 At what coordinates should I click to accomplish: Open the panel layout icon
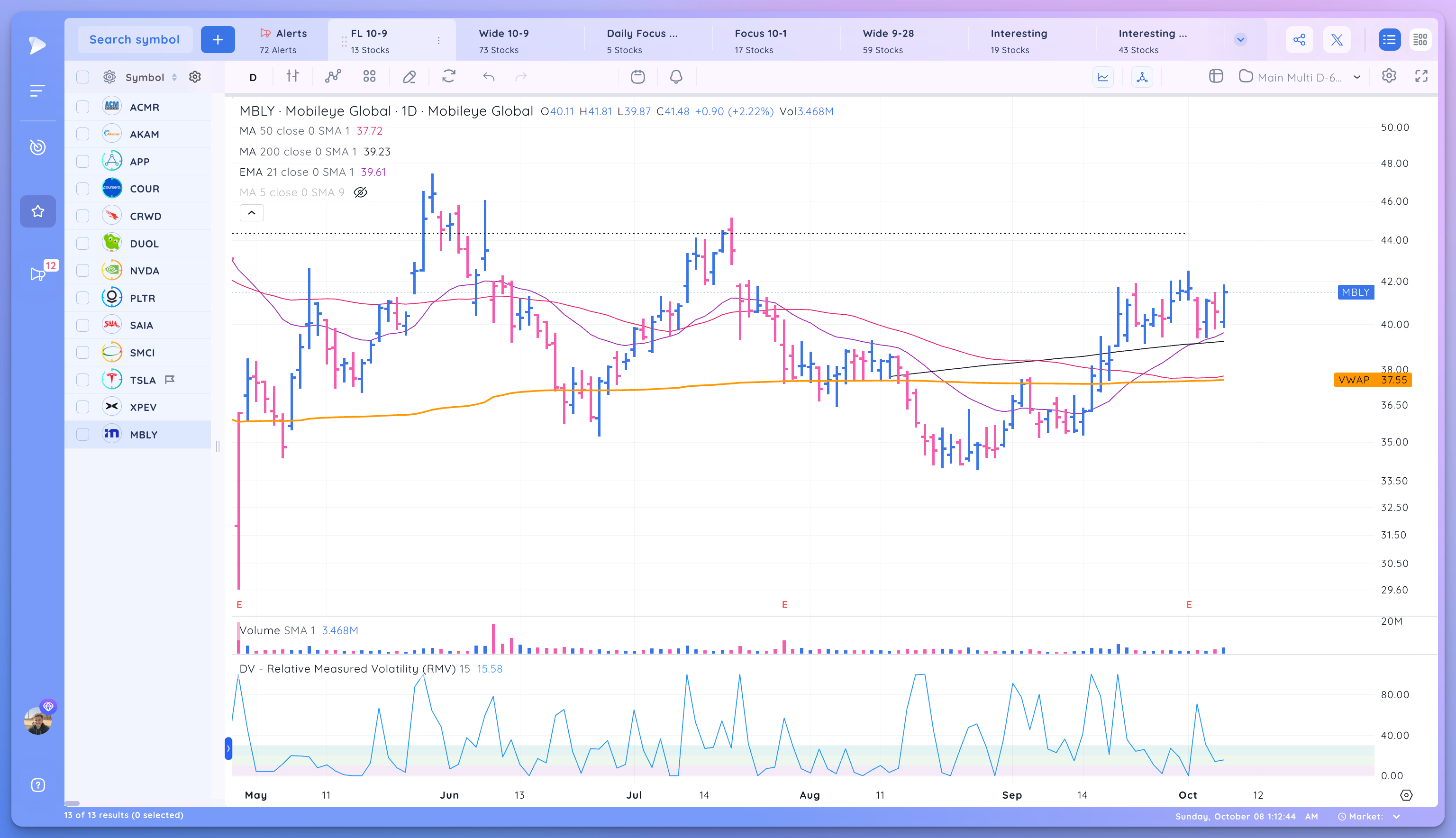click(x=1216, y=76)
